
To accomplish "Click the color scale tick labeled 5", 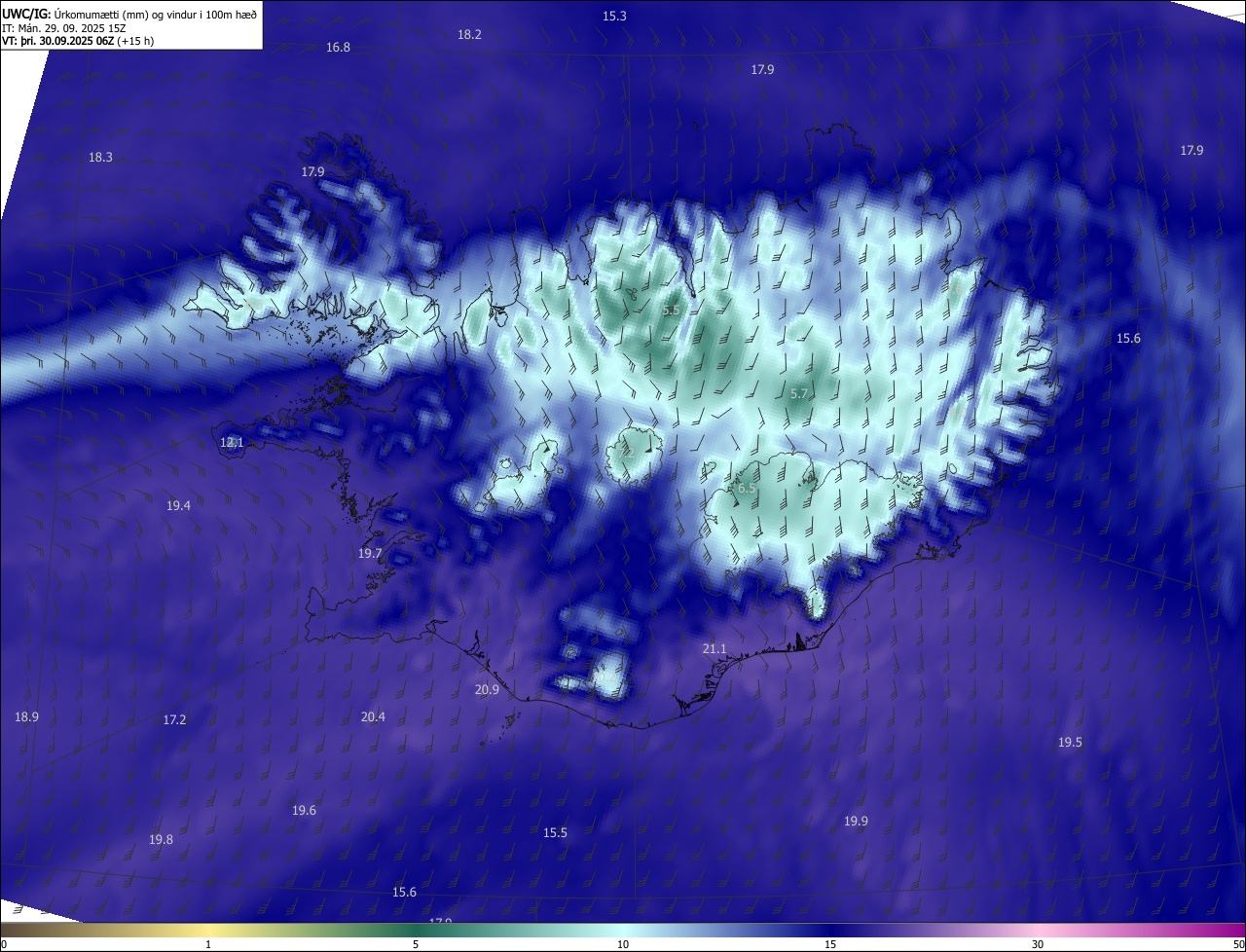I will [x=416, y=944].
